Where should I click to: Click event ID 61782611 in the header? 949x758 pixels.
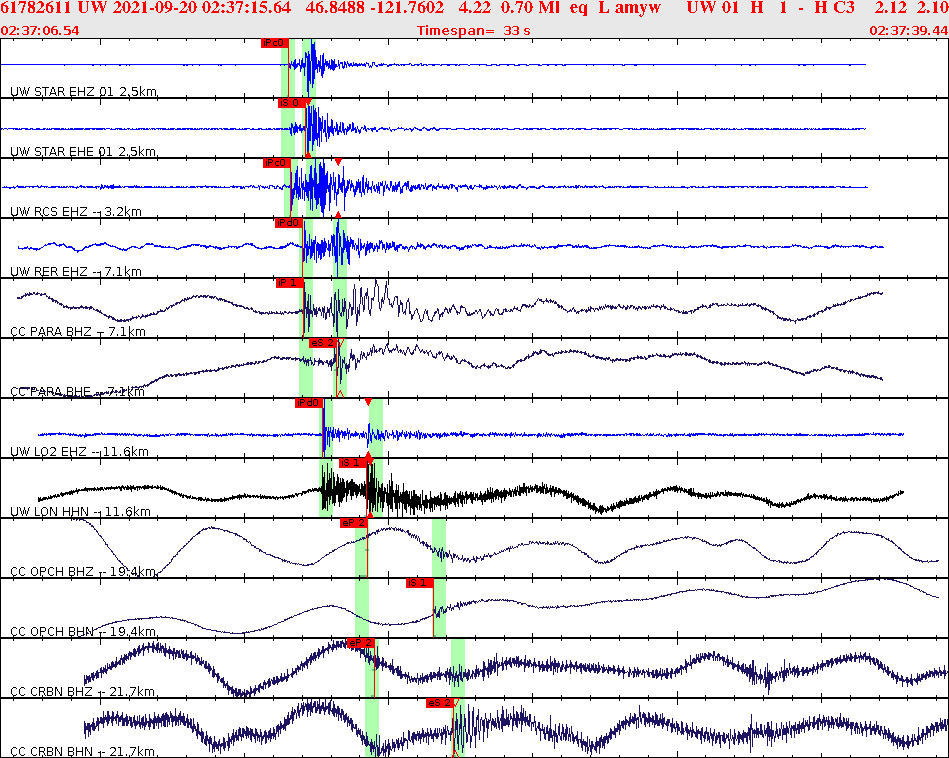(x=36, y=10)
